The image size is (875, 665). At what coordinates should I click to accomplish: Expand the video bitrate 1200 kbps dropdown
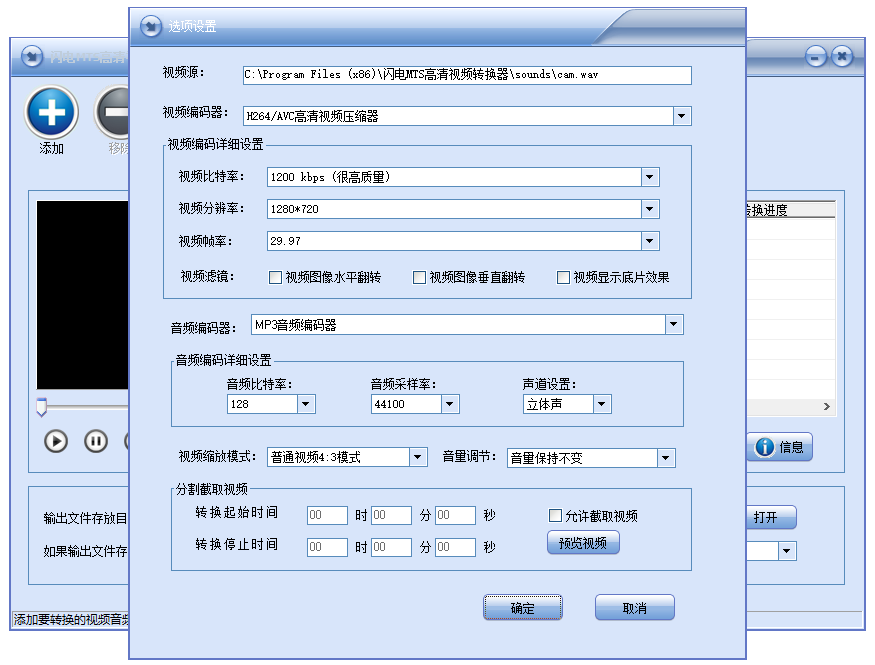coord(650,177)
